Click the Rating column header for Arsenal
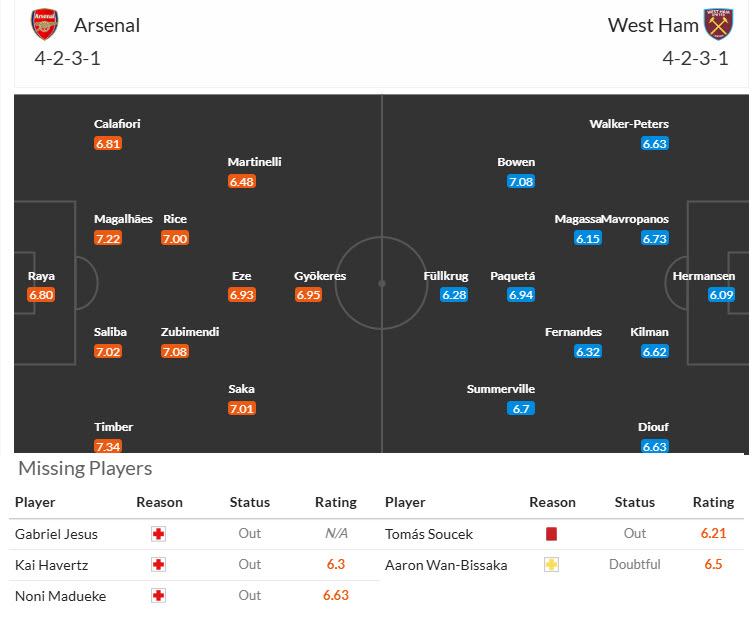Image resolution: width=749 pixels, height=621 pixels. (335, 502)
